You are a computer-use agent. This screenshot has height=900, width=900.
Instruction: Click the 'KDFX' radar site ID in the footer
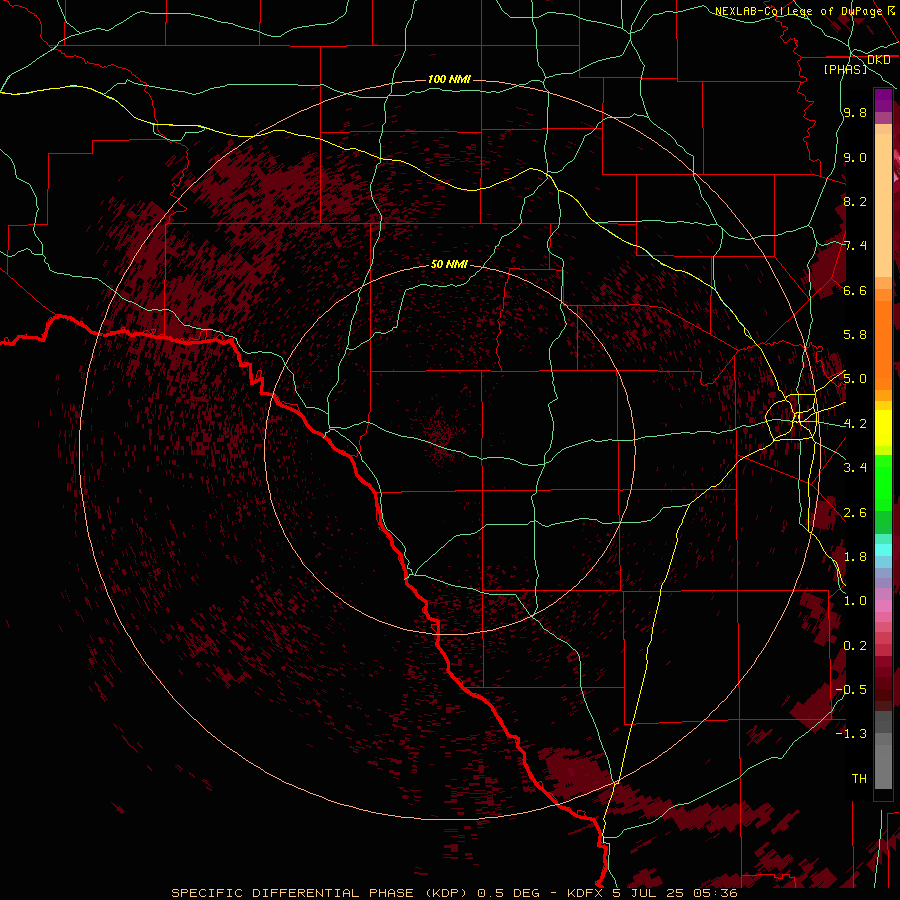pos(587,893)
